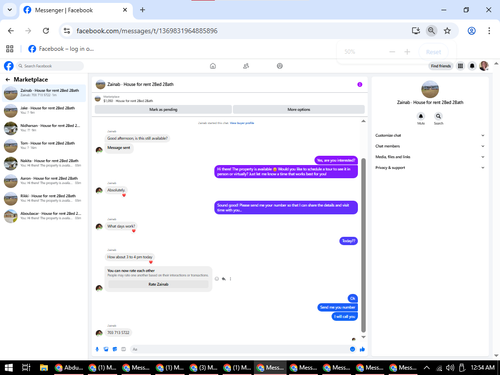Image resolution: width=500 pixels, height=375 pixels.
Task: Click the chat scrollbar thumb
Action: pos(363,245)
